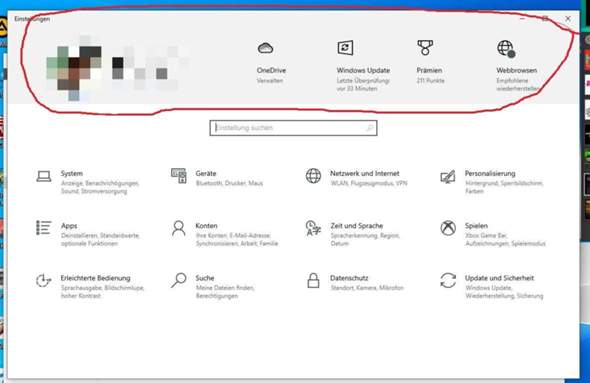Open the Datenschutz lock icon
The height and width of the screenshot is (383, 590).
[x=313, y=281]
